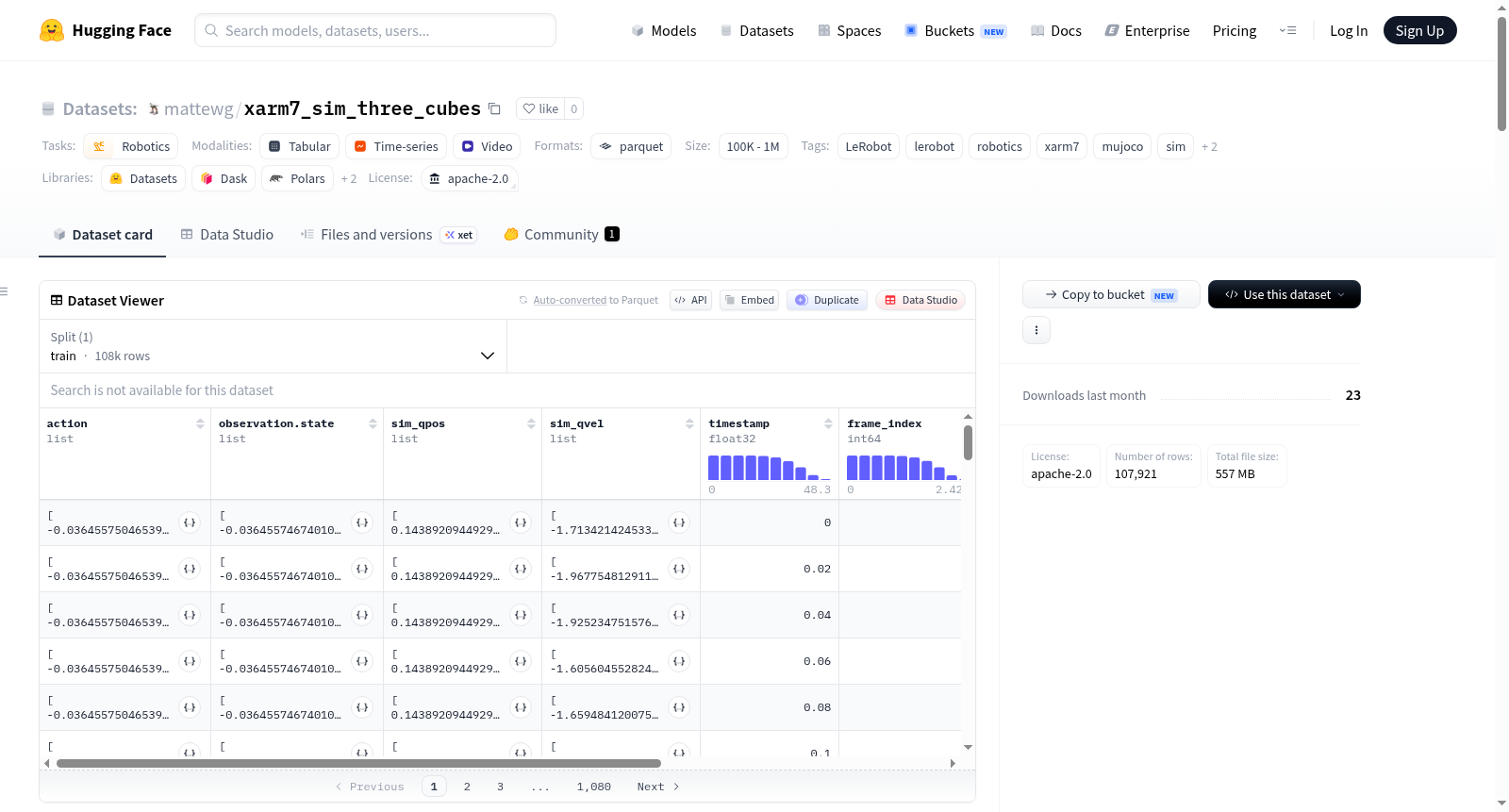Go to page 2 of the table
The image size is (1509, 812).
[467, 787]
